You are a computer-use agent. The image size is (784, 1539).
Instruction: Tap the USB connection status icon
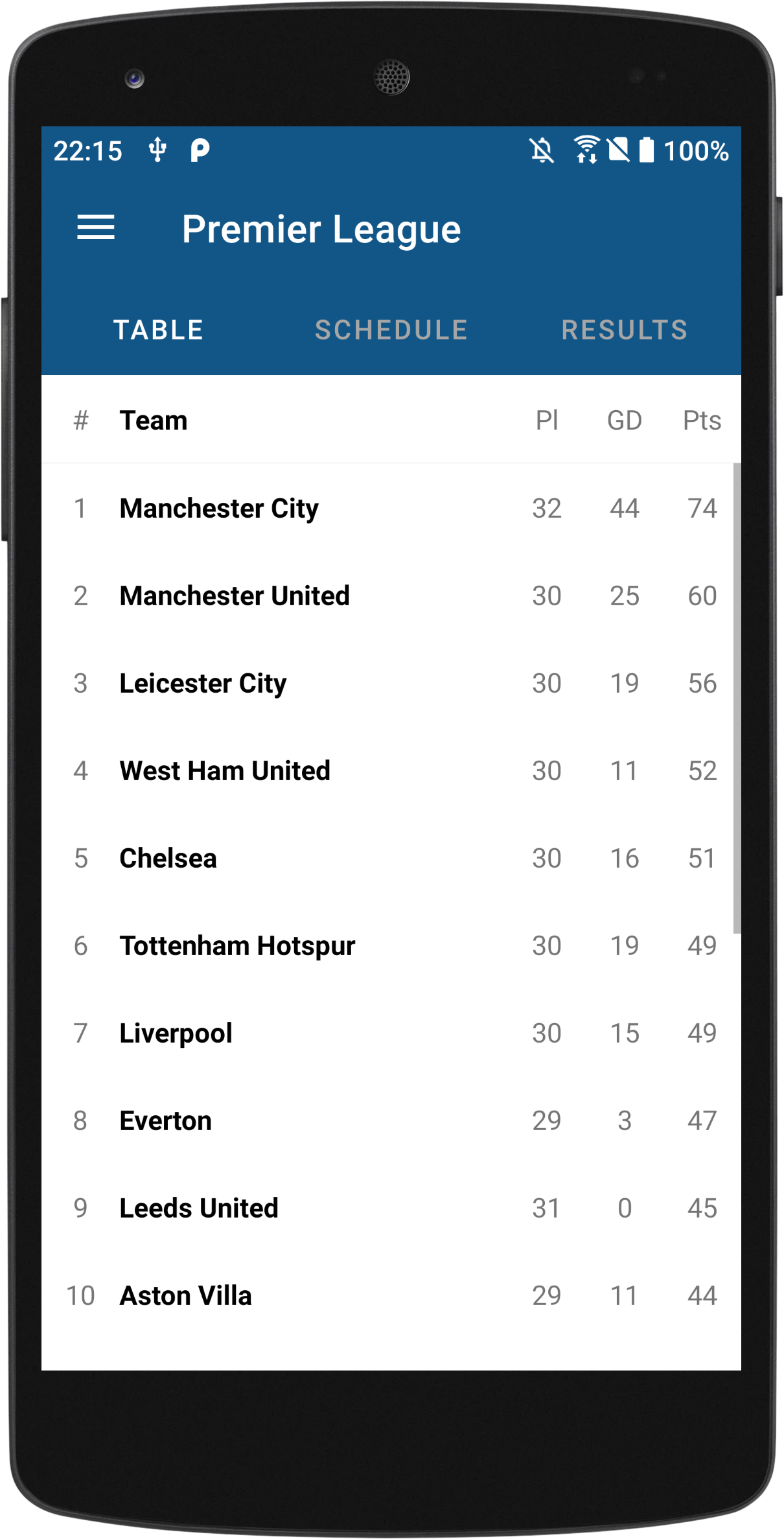tap(157, 150)
